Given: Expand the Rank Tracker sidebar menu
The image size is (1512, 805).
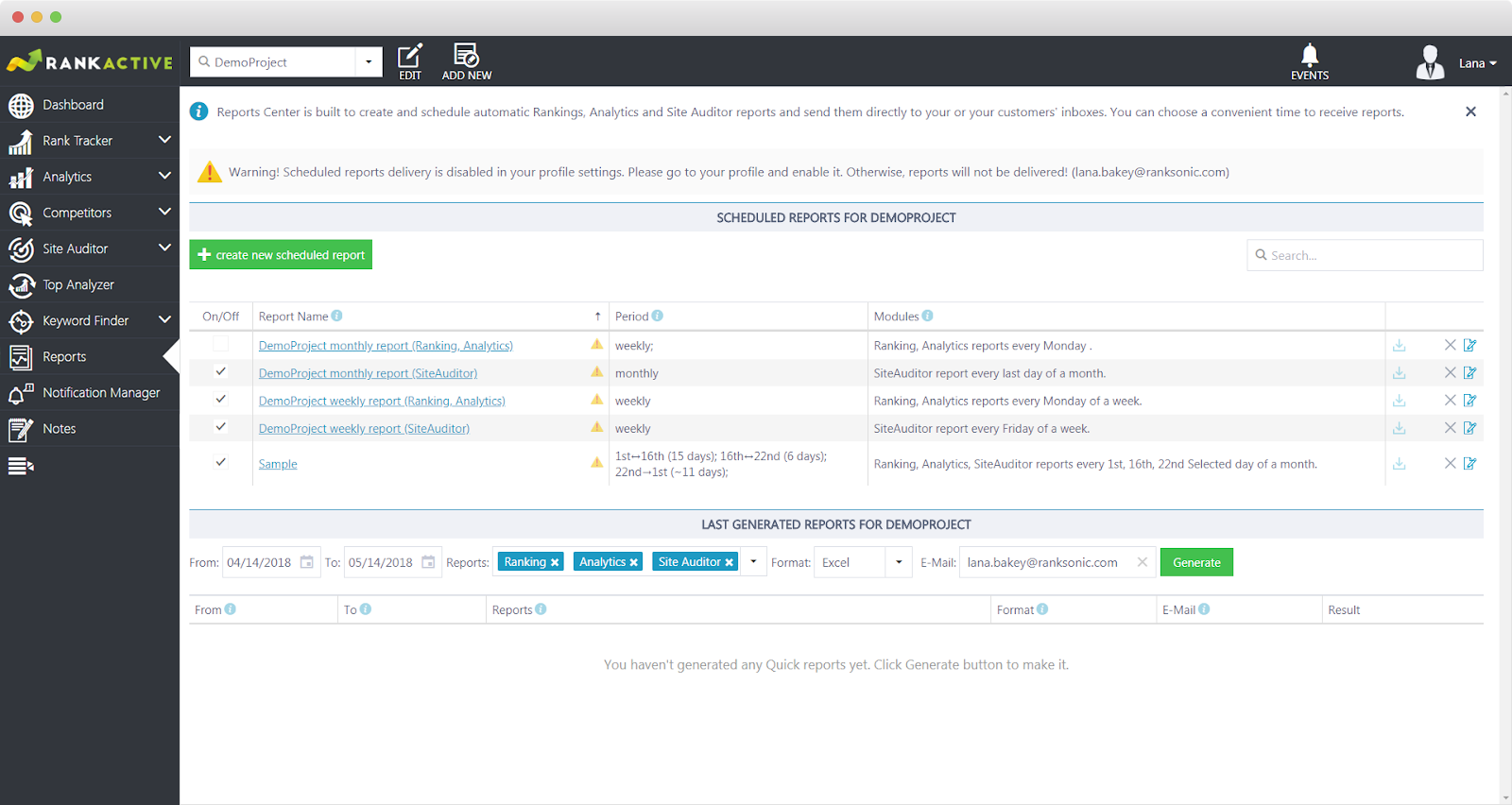Looking at the screenshot, I should coord(164,140).
